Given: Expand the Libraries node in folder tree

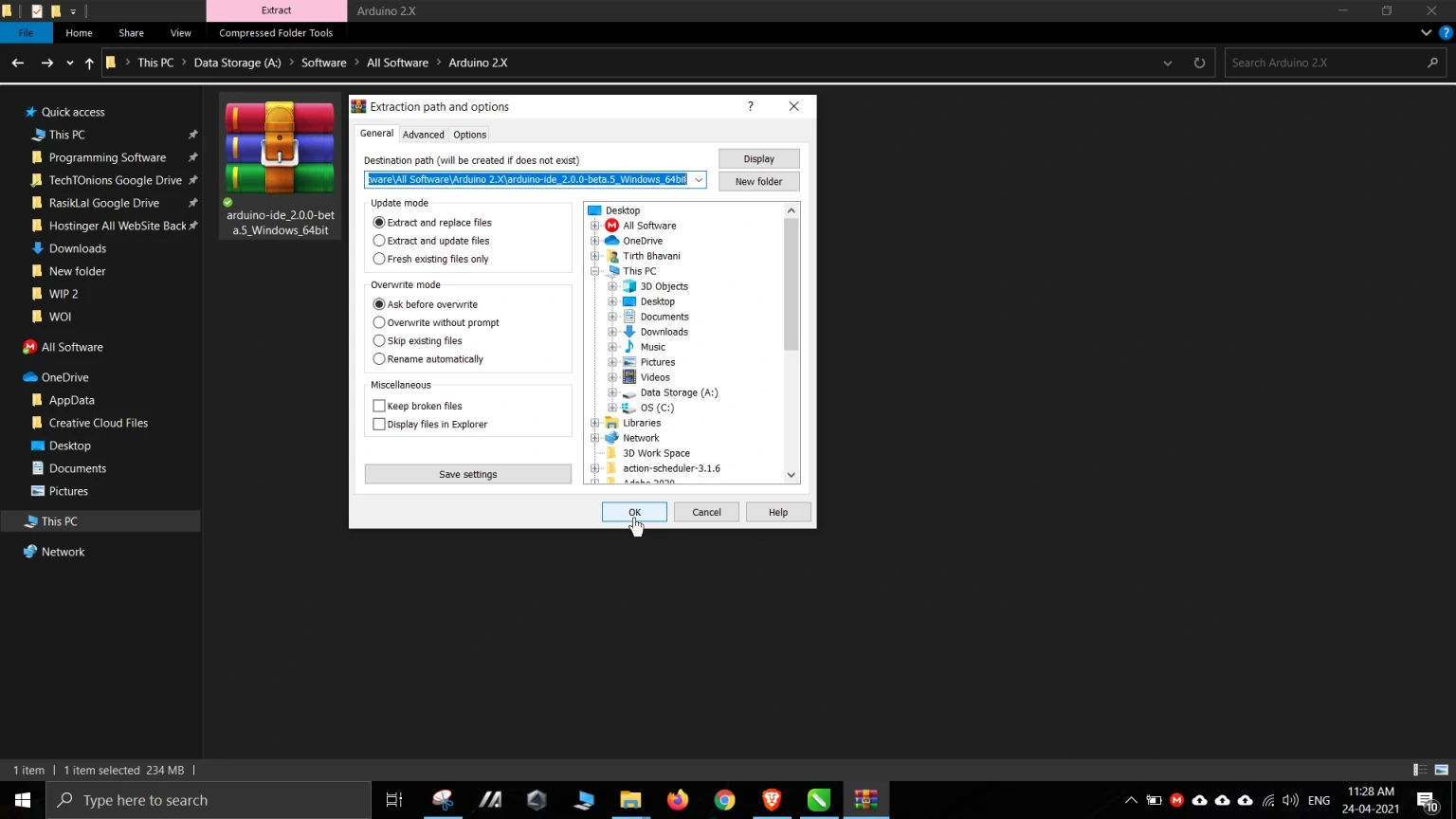Looking at the screenshot, I should [594, 423].
